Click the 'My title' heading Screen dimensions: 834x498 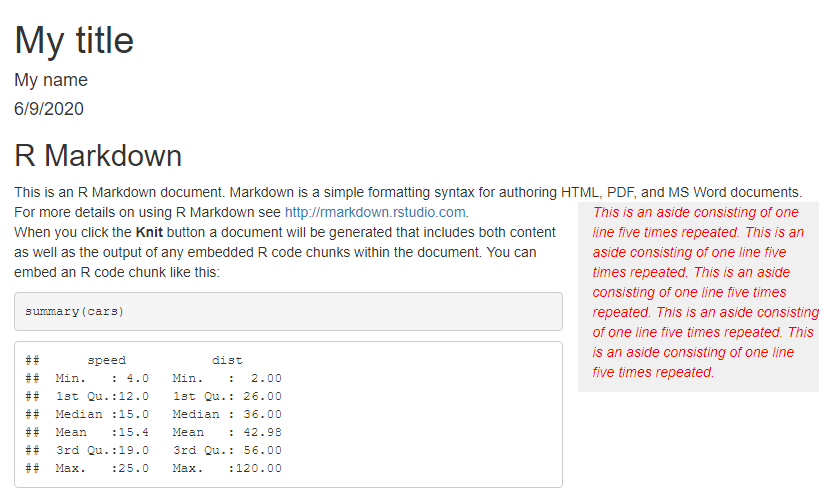pyautogui.click(x=74, y=40)
